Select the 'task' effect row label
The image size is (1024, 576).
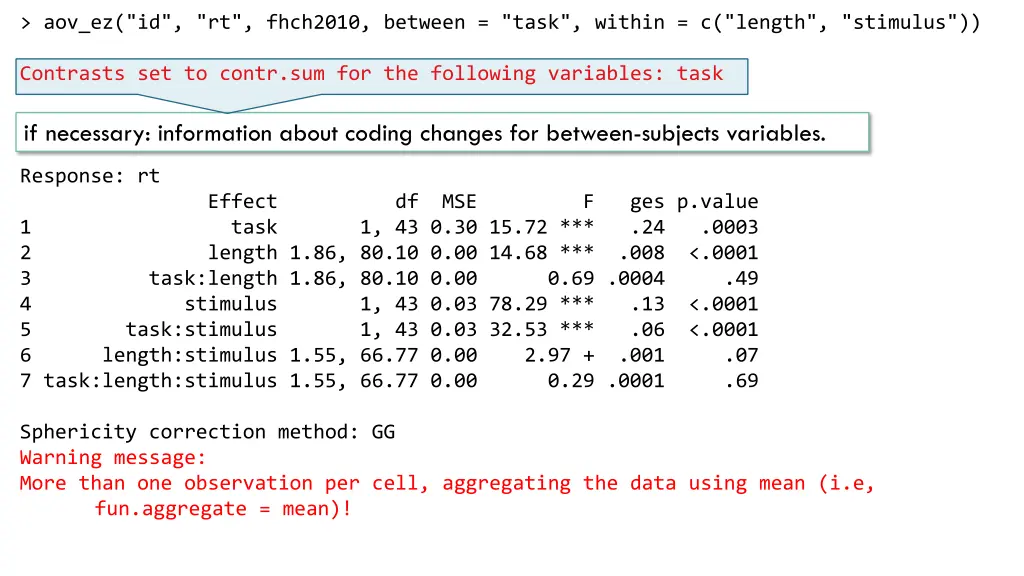[254, 227]
